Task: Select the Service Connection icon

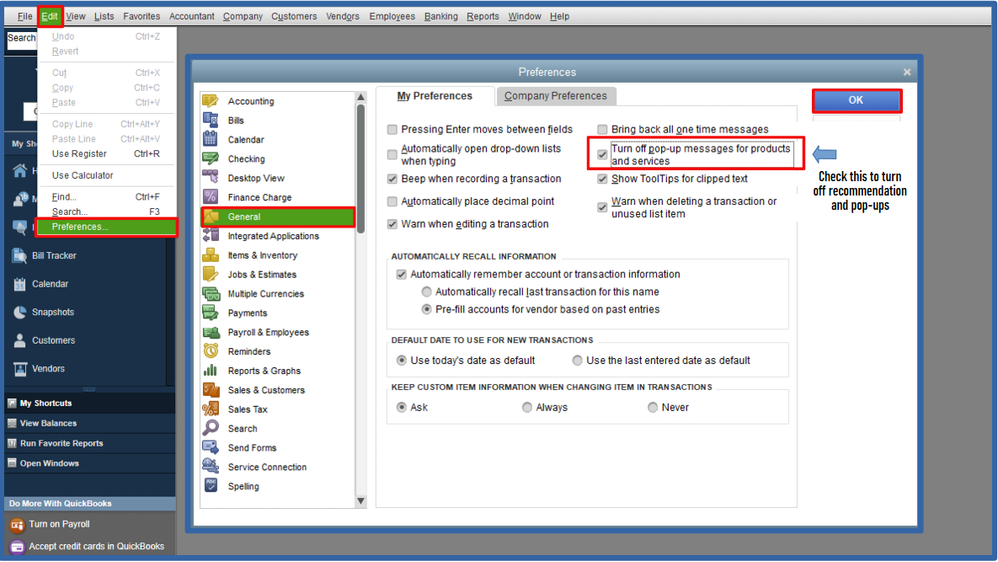Action: tap(211, 467)
